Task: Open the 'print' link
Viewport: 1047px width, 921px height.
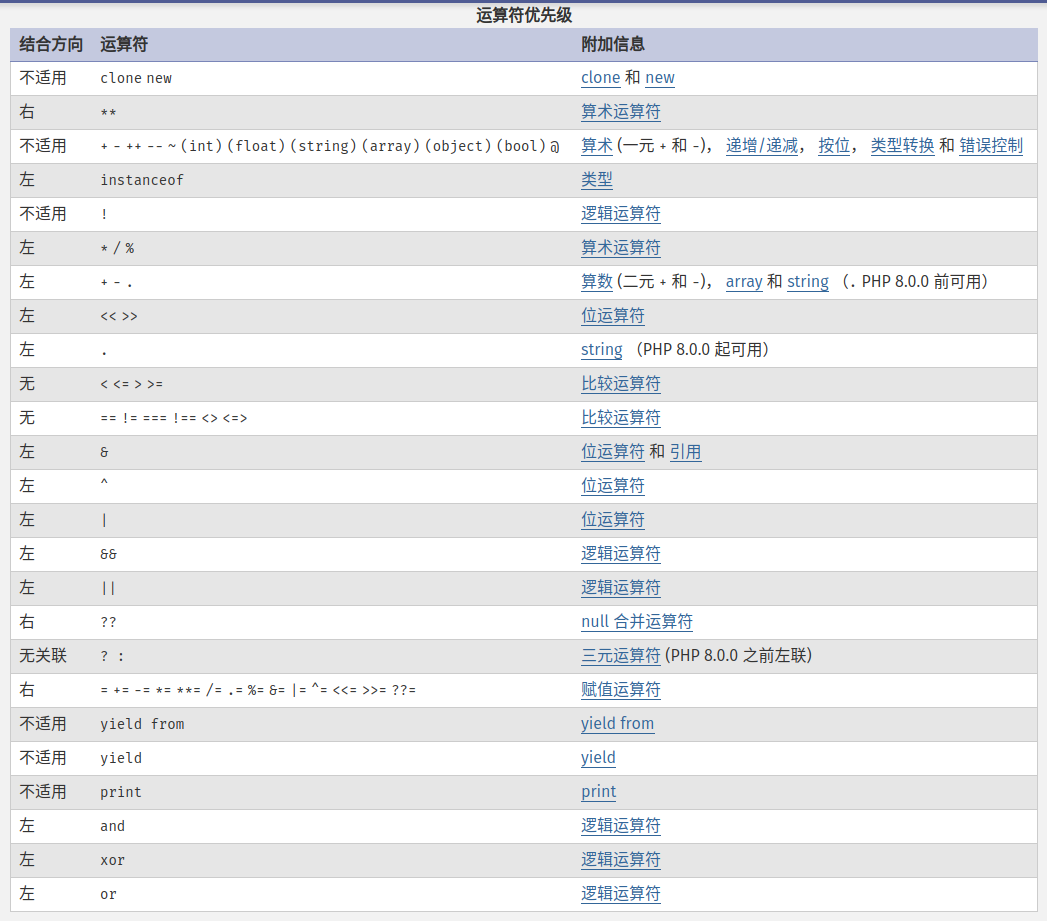Action: (x=598, y=792)
